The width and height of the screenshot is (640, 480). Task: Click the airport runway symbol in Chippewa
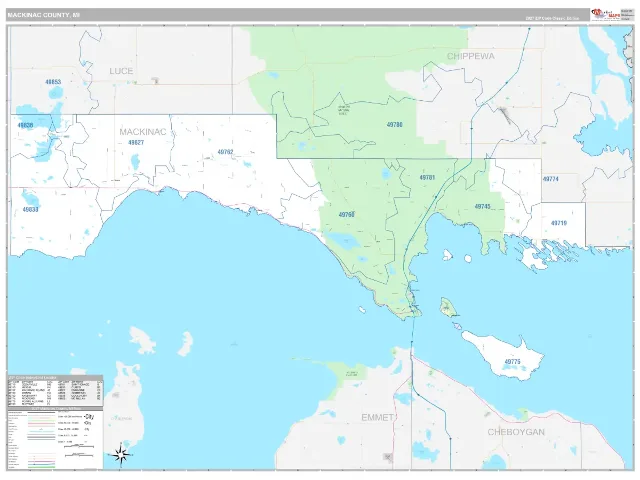click(x=504, y=115)
